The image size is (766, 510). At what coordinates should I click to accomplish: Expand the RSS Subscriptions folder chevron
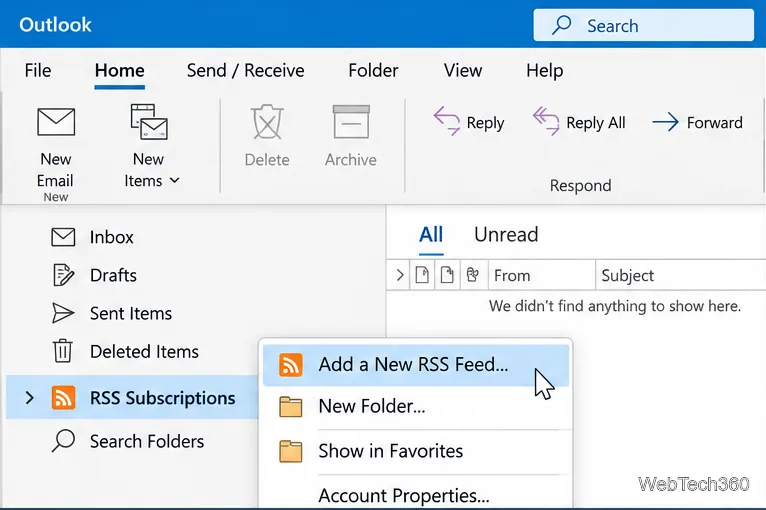click(x=29, y=398)
